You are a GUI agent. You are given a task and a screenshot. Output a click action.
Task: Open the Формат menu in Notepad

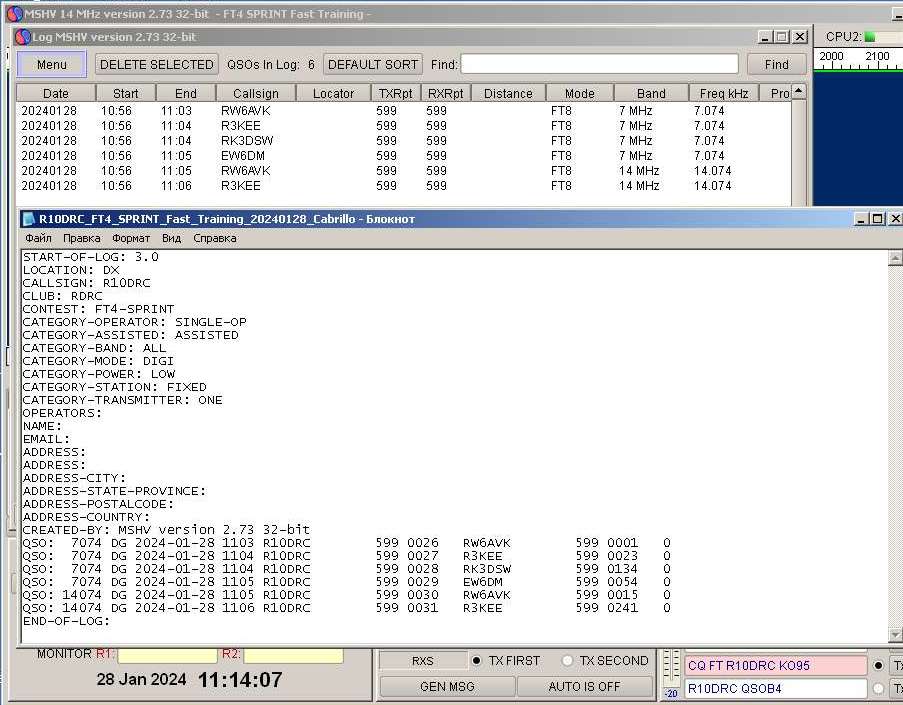[131, 238]
